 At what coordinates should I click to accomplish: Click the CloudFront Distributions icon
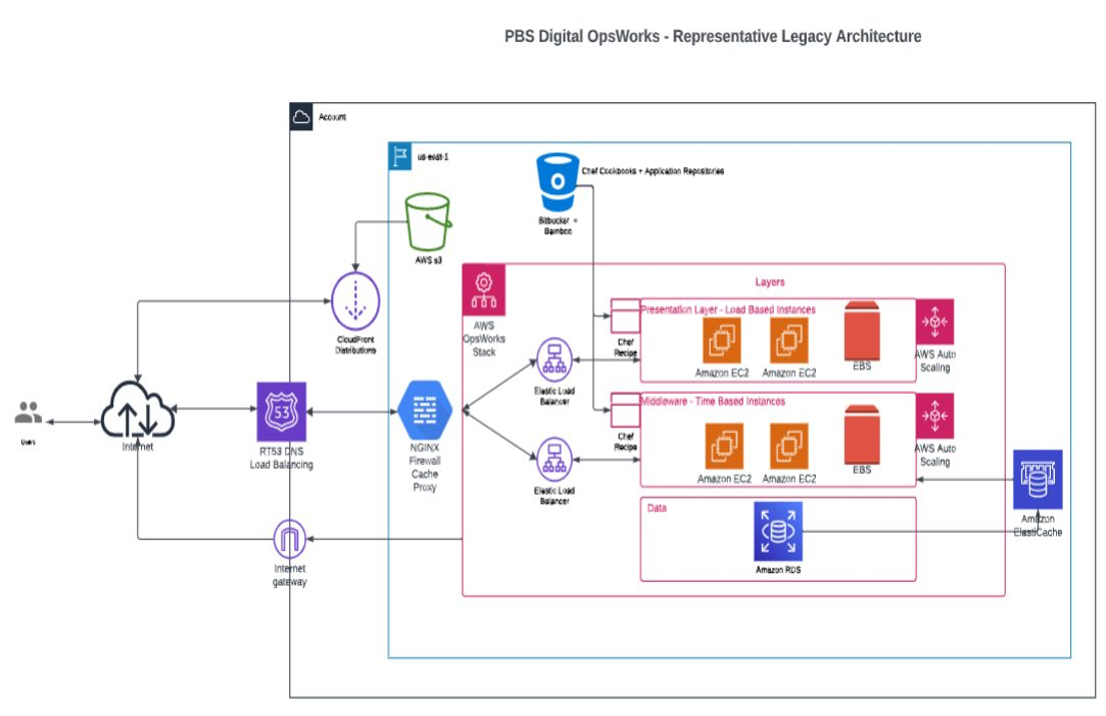tap(354, 302)
